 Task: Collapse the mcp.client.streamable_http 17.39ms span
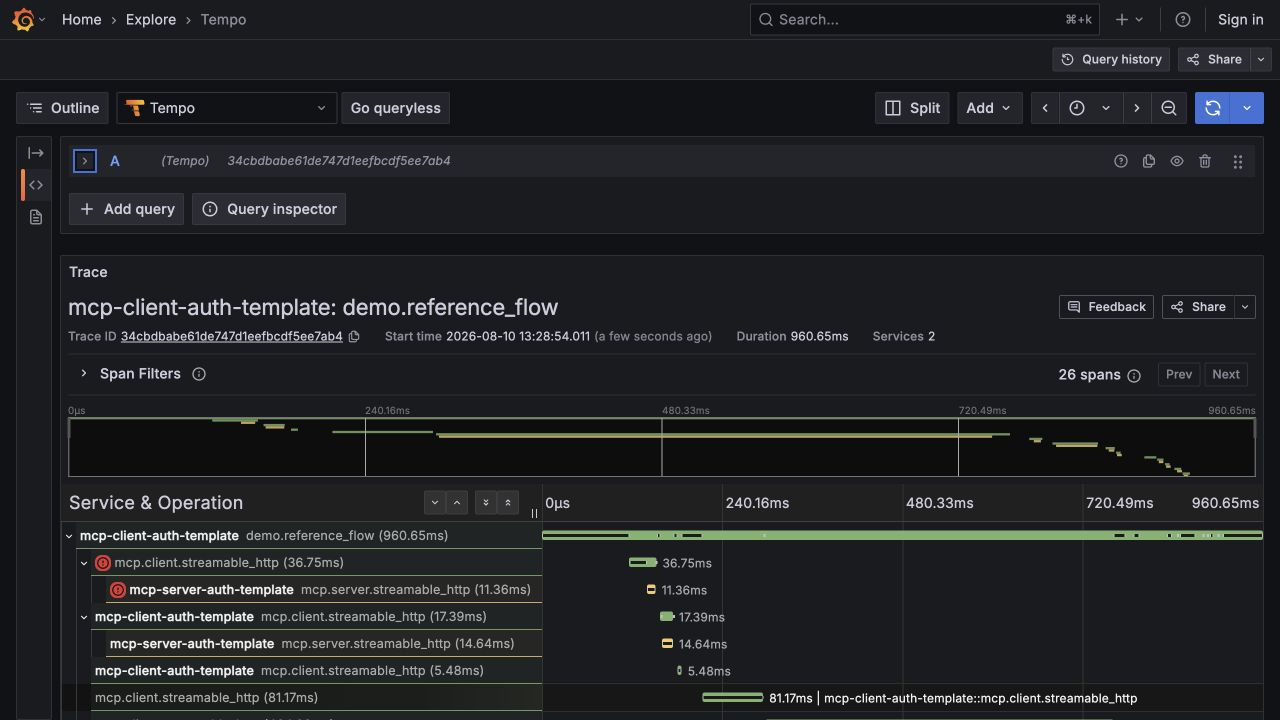(84, 617)
